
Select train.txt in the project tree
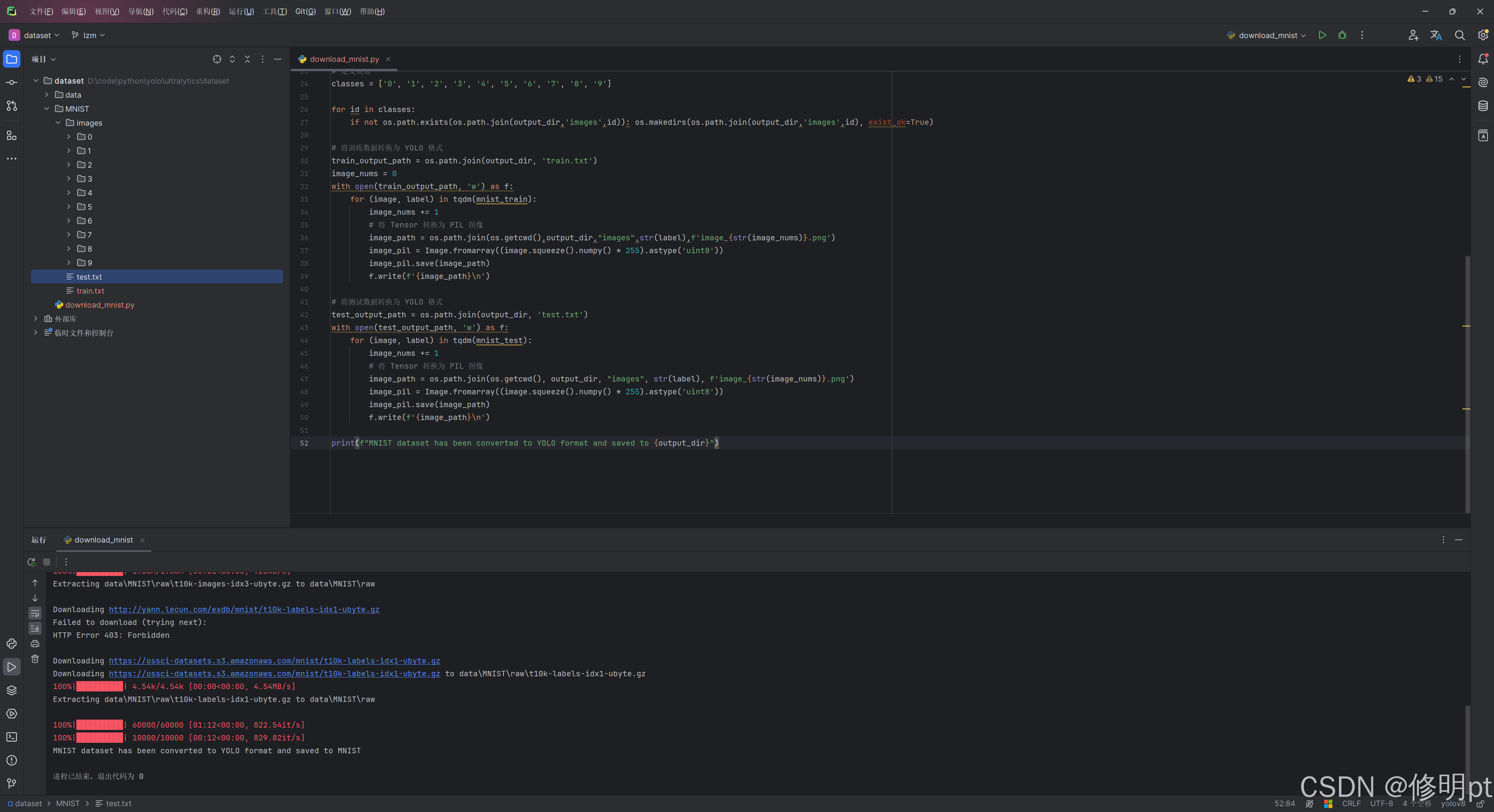pos(90,291)
